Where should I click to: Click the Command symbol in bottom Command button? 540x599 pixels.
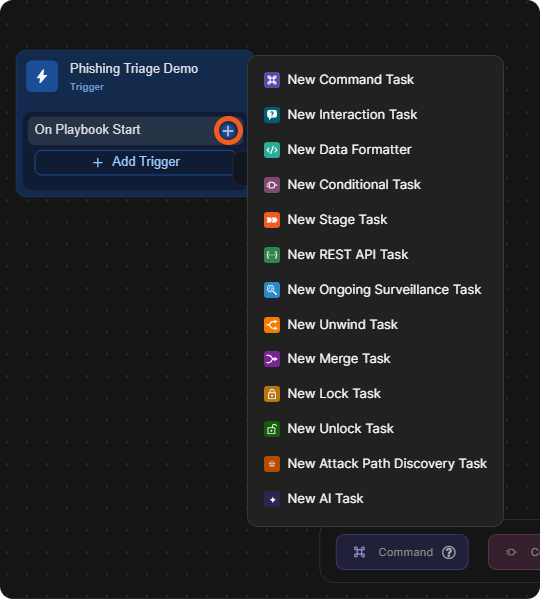point(359,552)
